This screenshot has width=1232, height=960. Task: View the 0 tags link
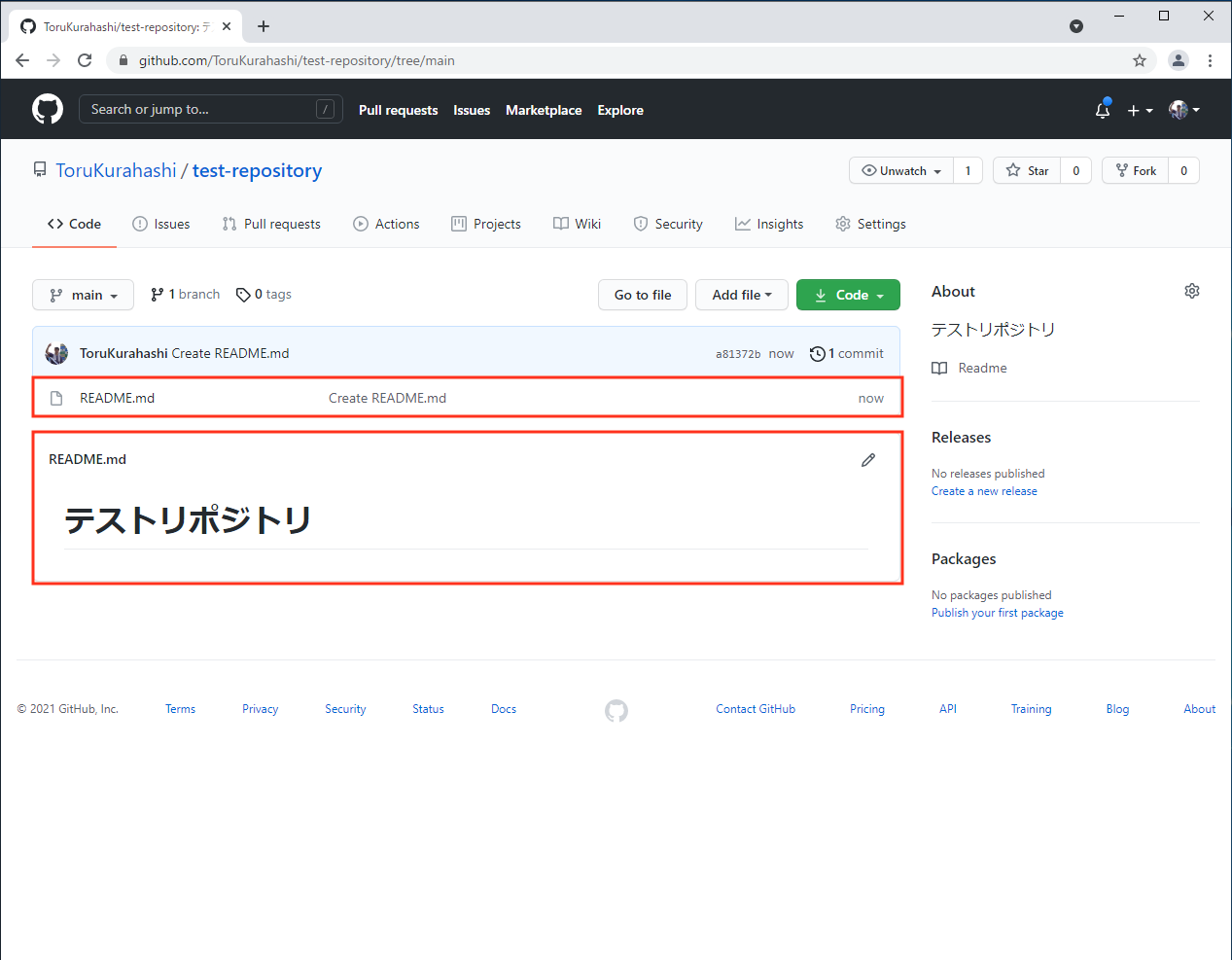[264, 294]
